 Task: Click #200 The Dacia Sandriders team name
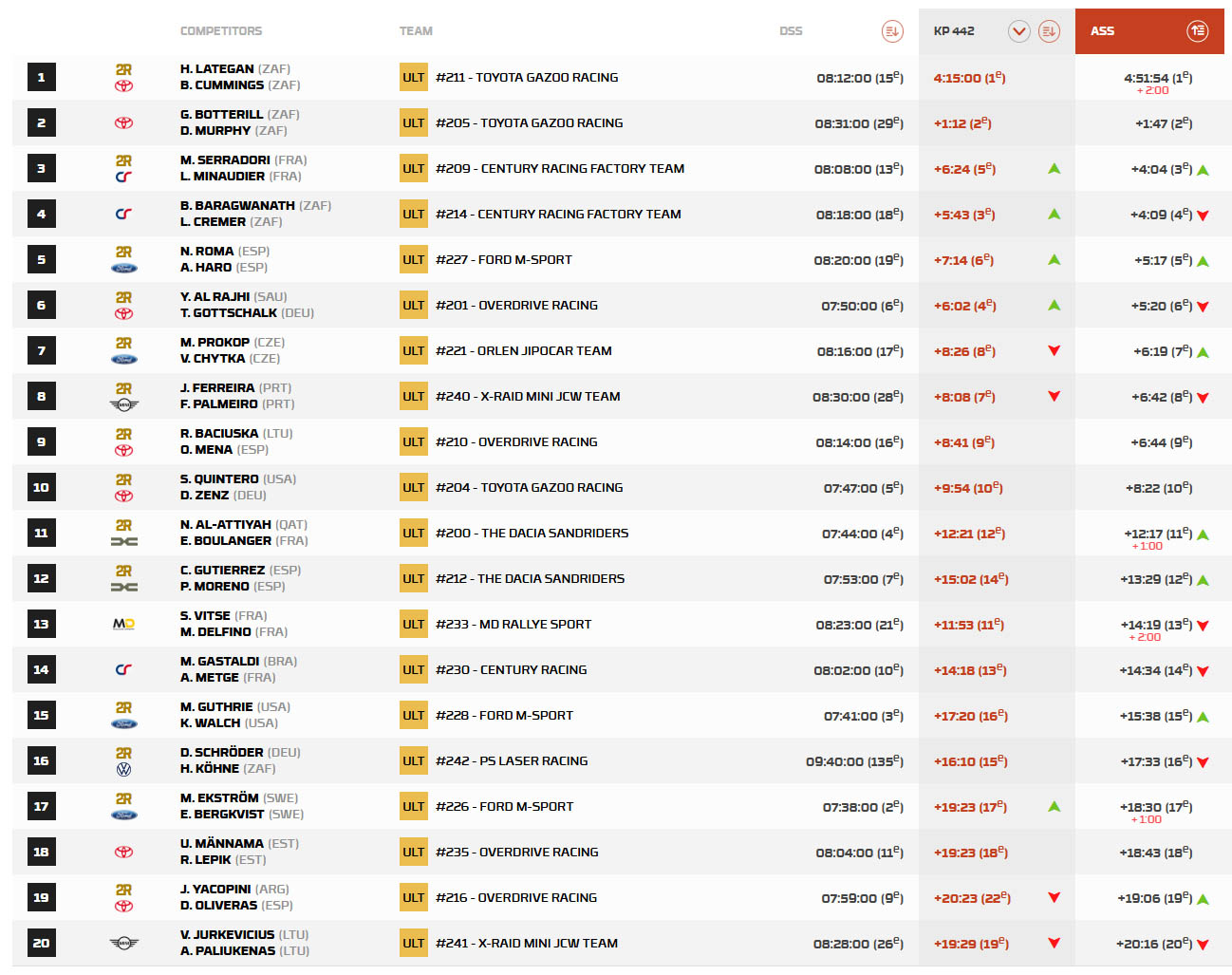[532, 534]
